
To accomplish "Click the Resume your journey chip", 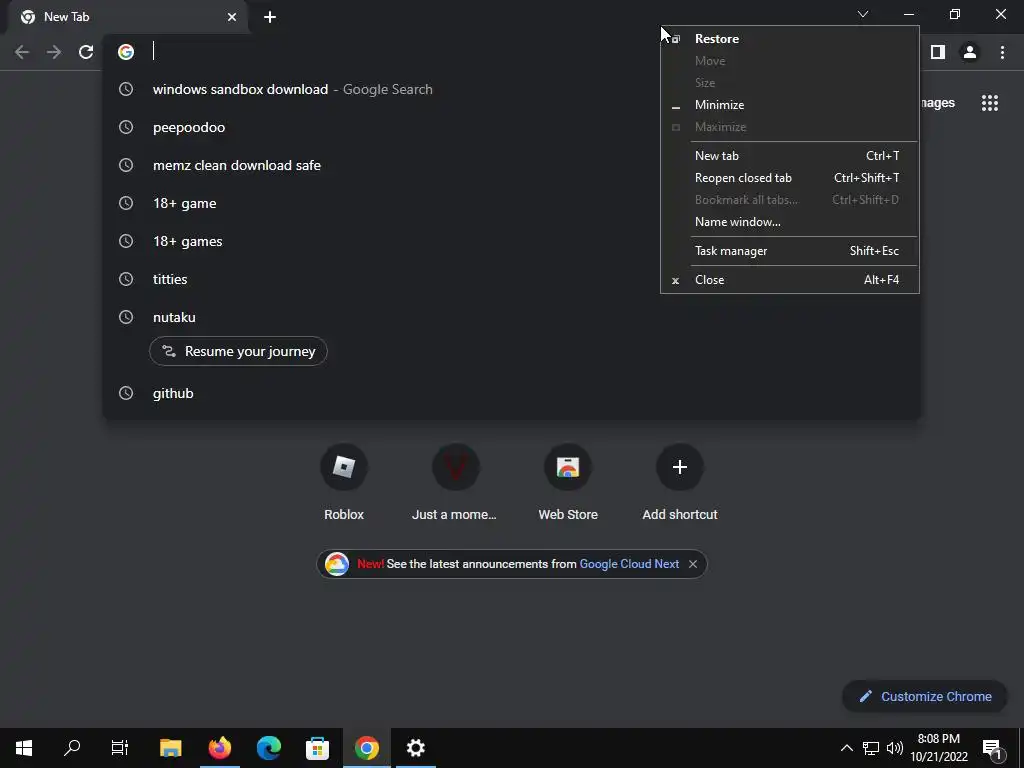I will tap(238, 351).
